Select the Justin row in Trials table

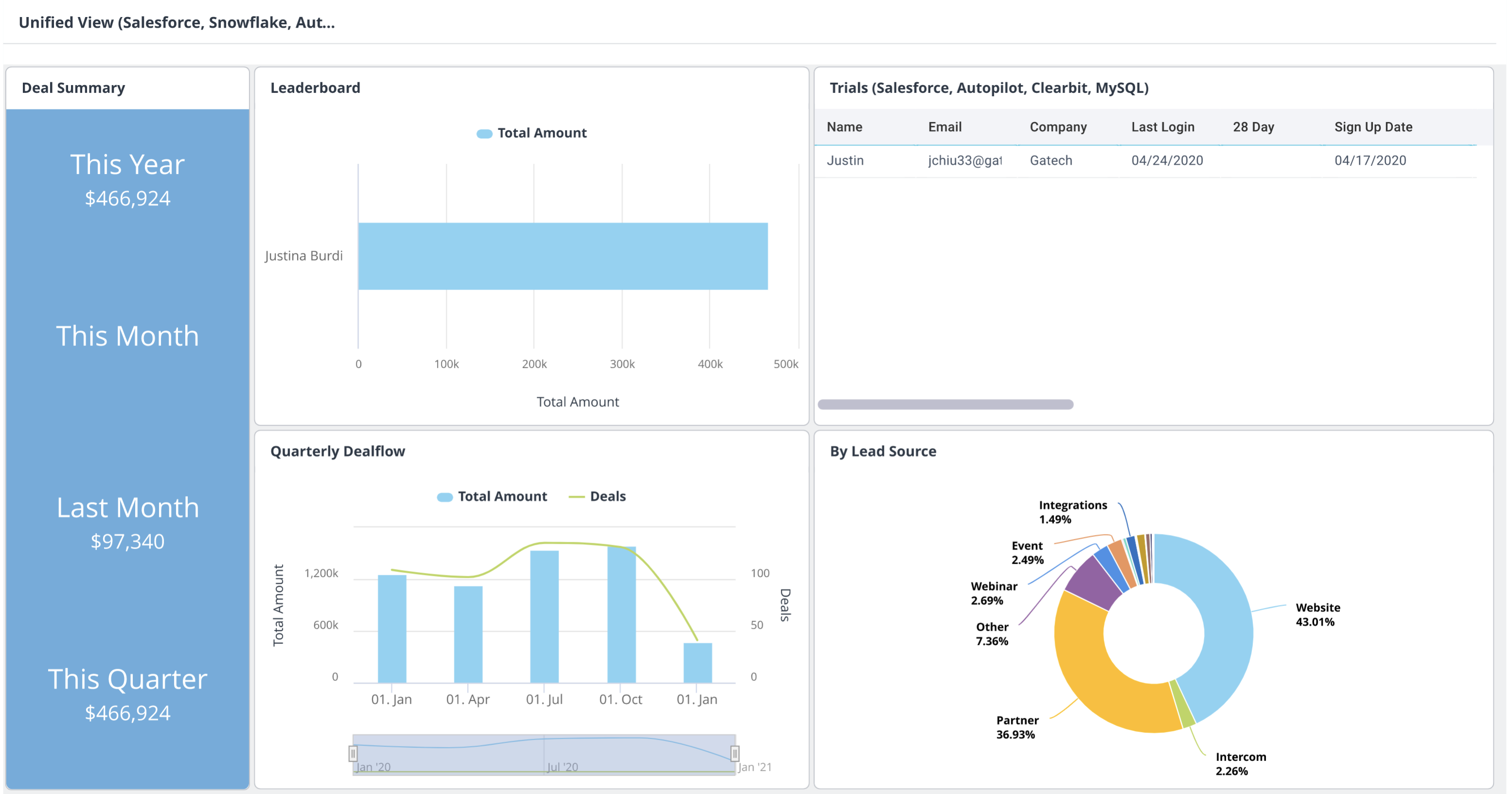pyautogui.click(x=845, y=160)
